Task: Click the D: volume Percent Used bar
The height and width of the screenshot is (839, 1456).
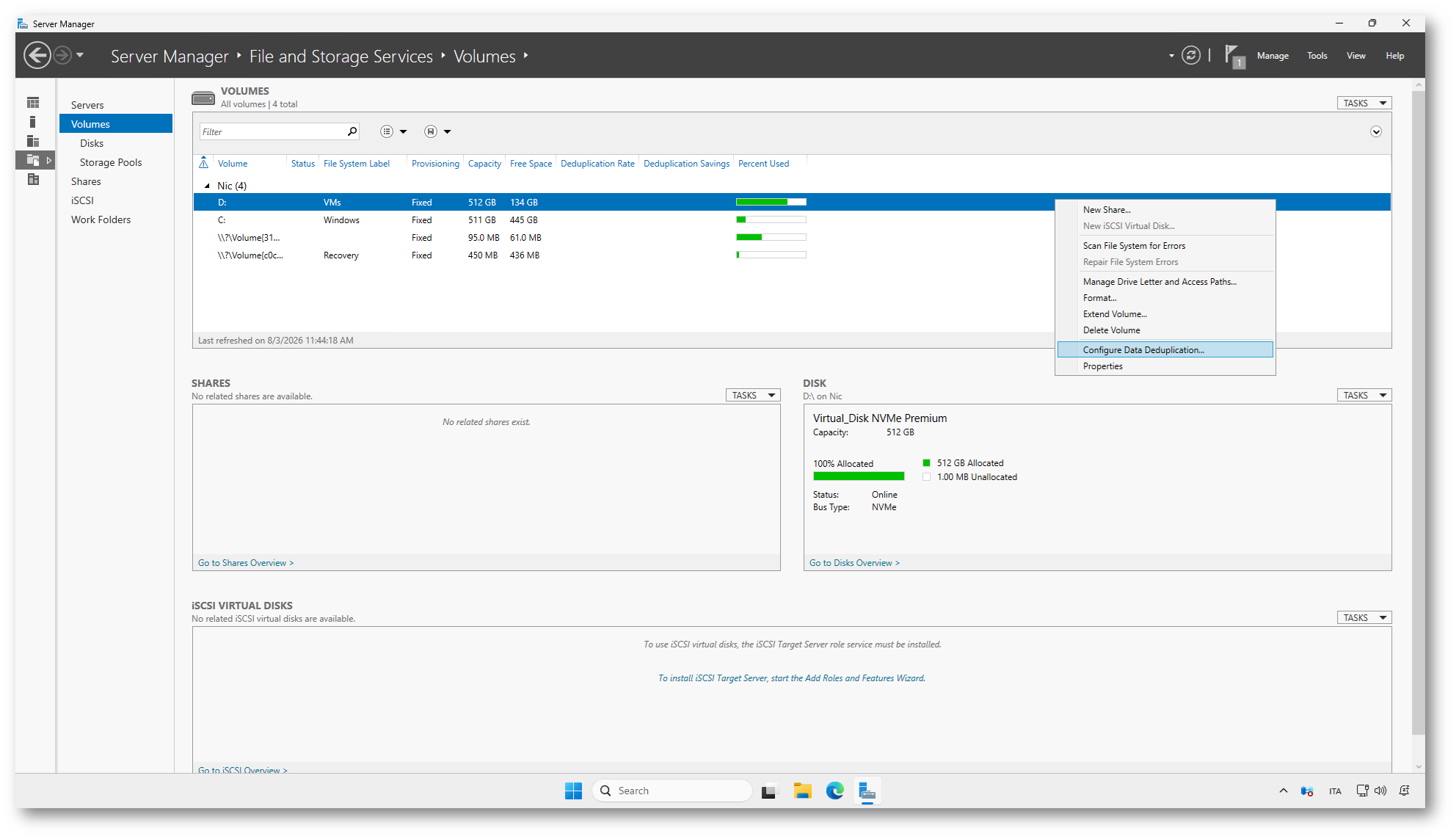Action: coord(771,202)
